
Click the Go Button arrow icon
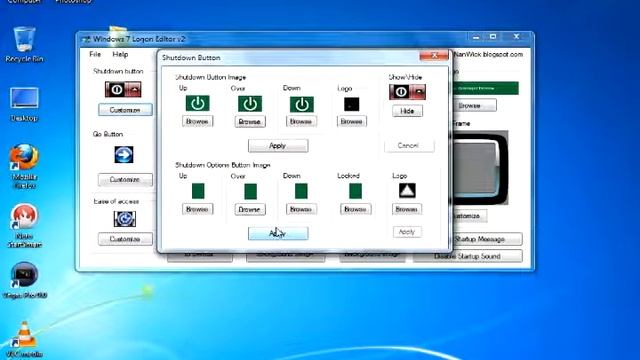pyautogui.click(x=124, y=155)
